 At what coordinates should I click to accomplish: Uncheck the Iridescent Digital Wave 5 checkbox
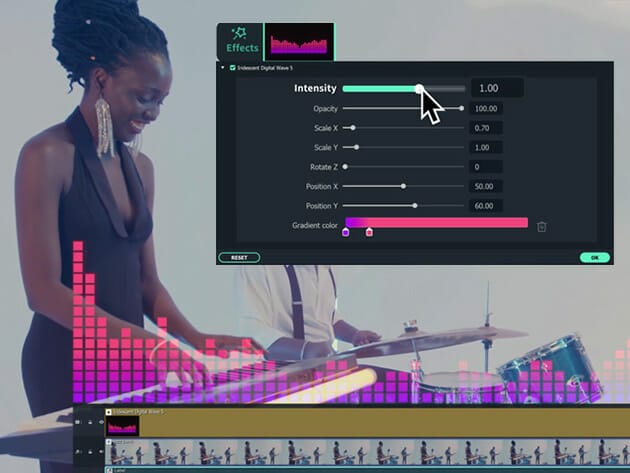tap(233, 68)
